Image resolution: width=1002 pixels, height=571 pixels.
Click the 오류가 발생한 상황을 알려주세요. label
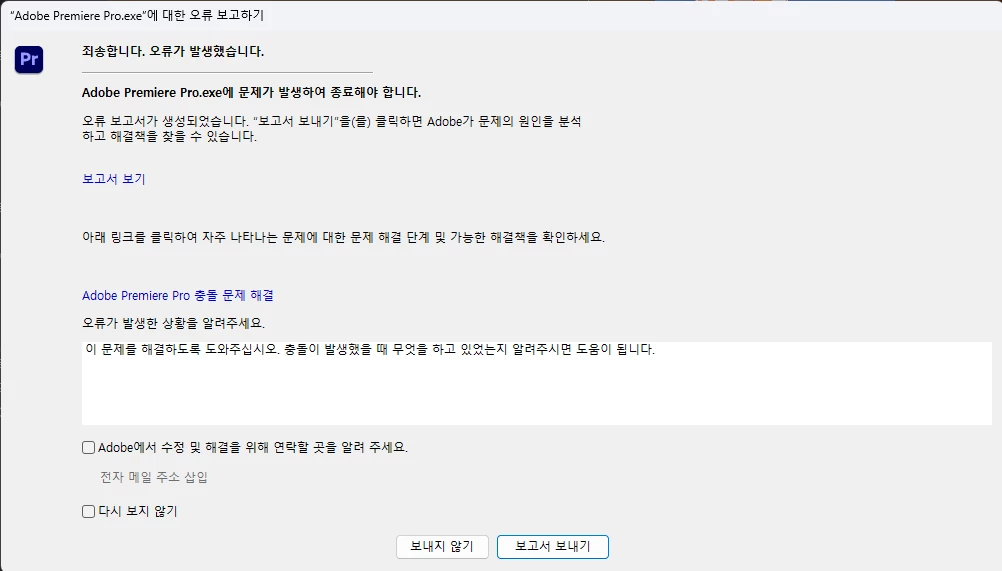173,323
